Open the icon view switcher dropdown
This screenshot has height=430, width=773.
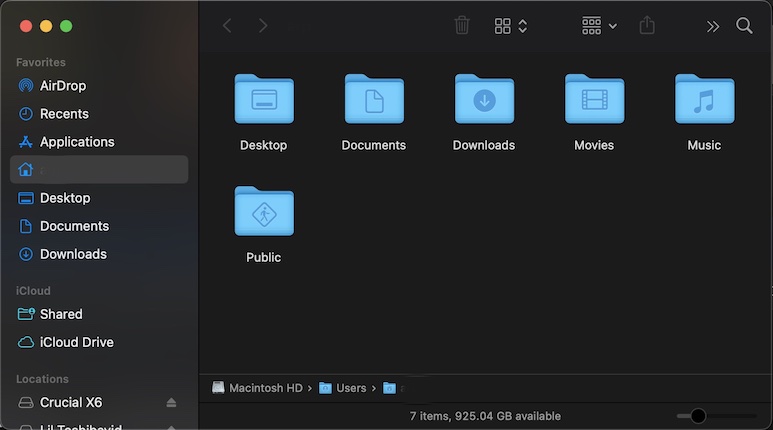click(511, 26)
